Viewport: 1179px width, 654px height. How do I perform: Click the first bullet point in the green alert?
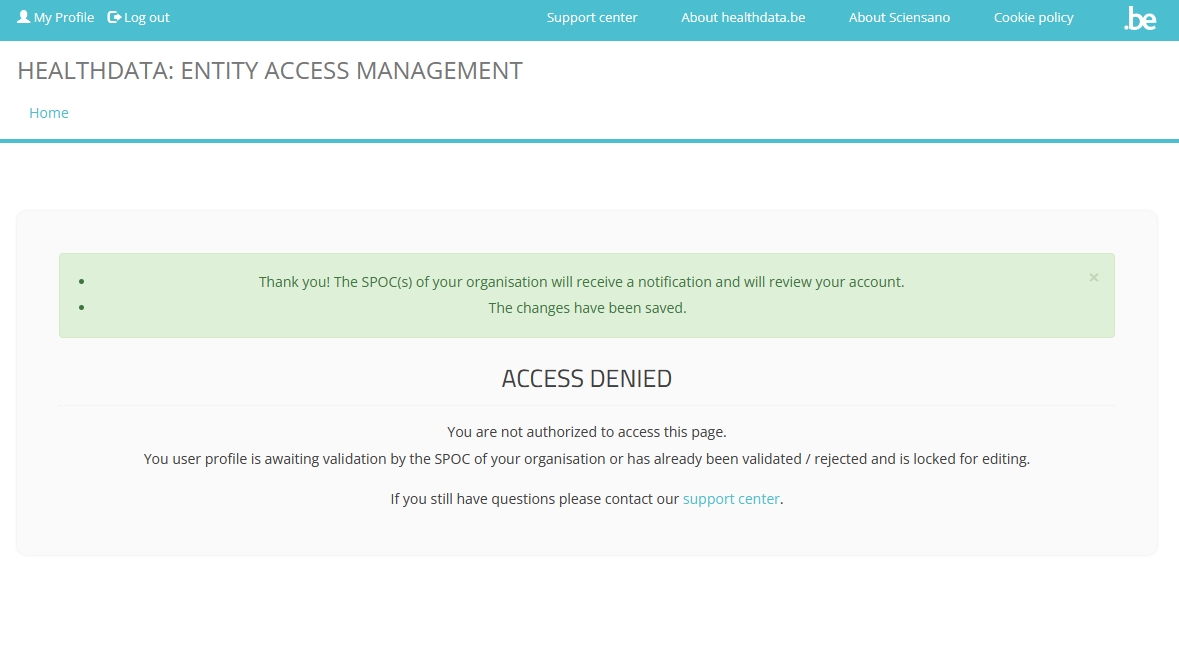82,282
